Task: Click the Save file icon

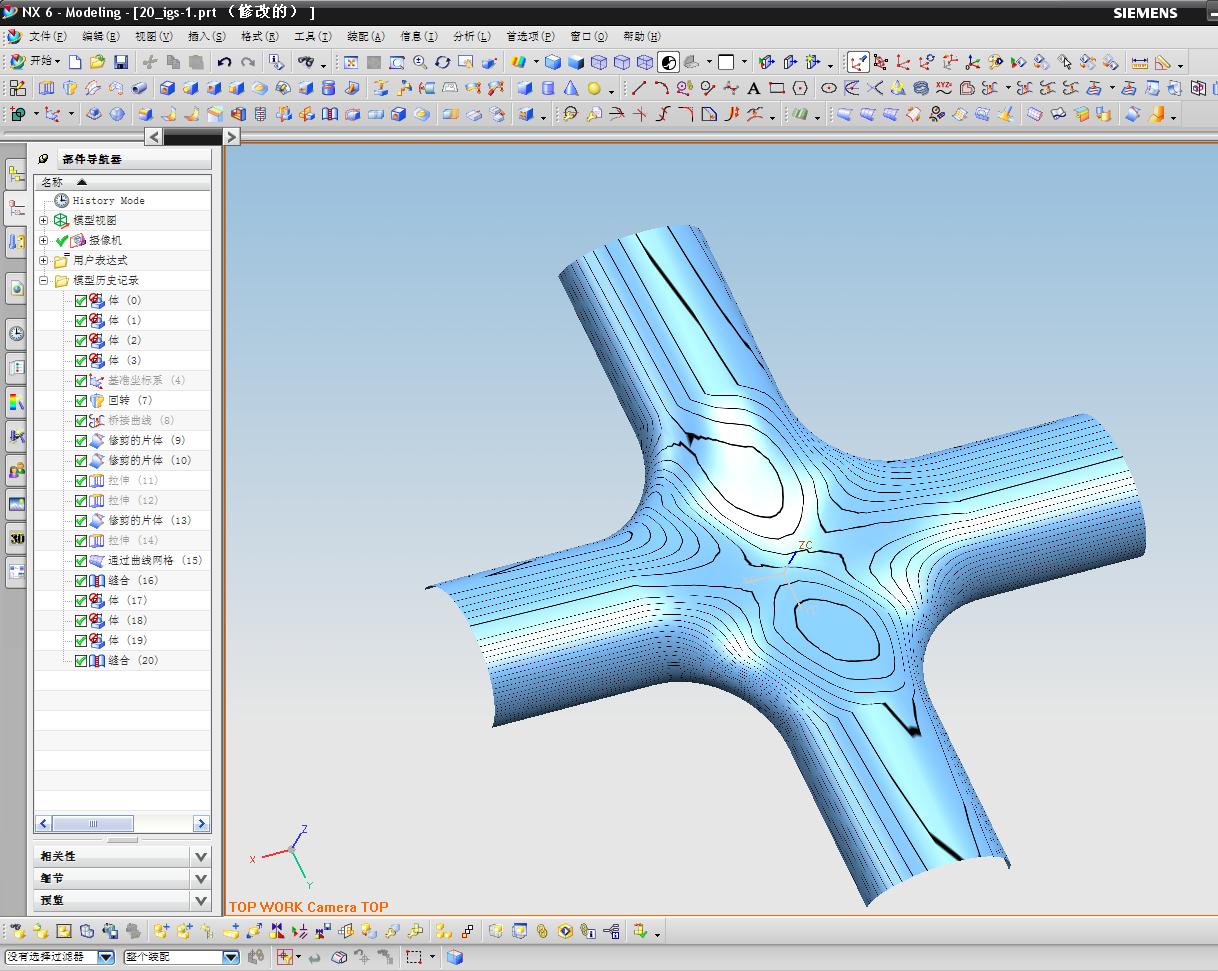Action: [121, 62]
